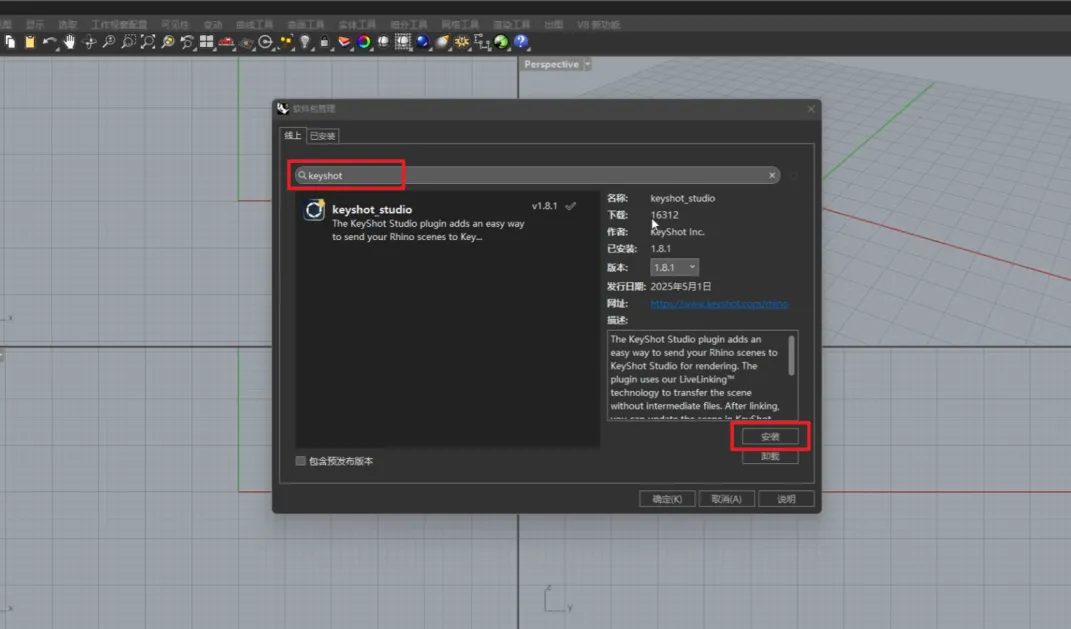Click the Undo view change icon
1071x629 pixels.
(187, 42)
